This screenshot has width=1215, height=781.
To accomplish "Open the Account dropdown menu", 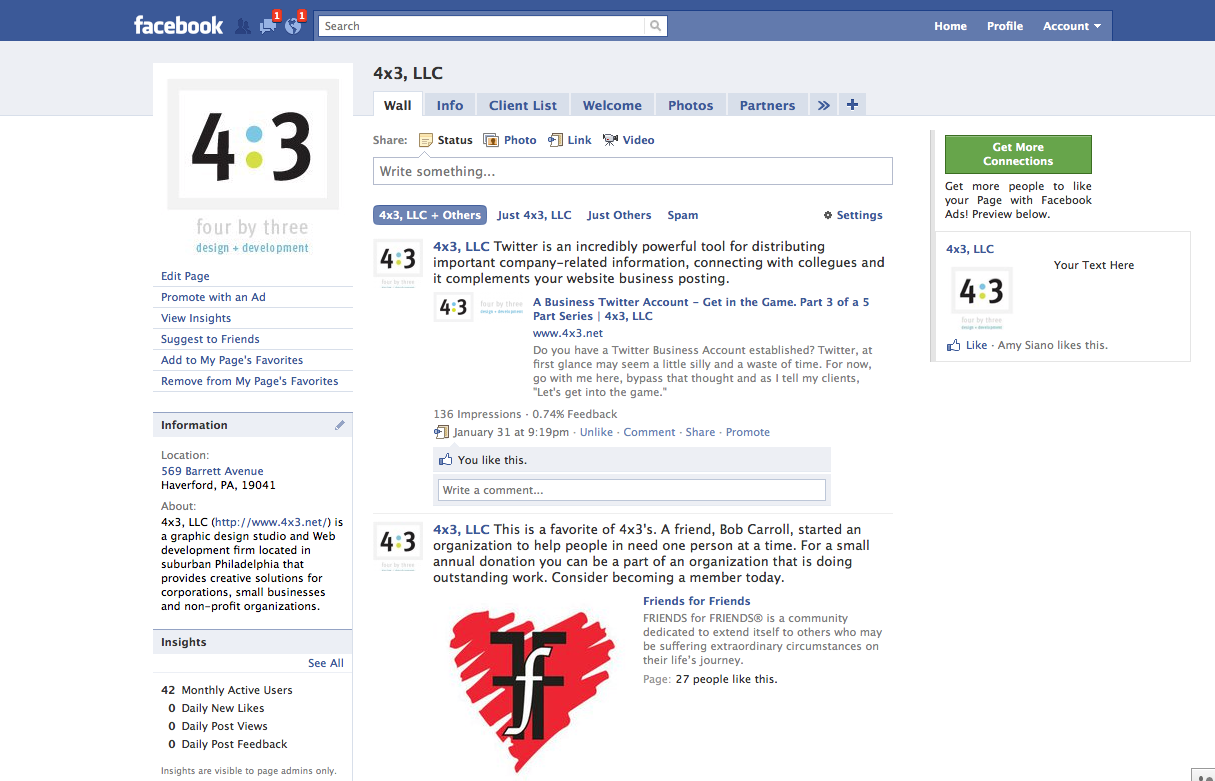I will pos(1071,26).
